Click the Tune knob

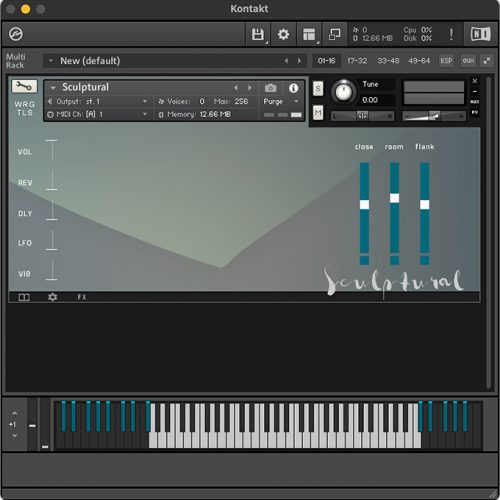[x=343, y=91]
